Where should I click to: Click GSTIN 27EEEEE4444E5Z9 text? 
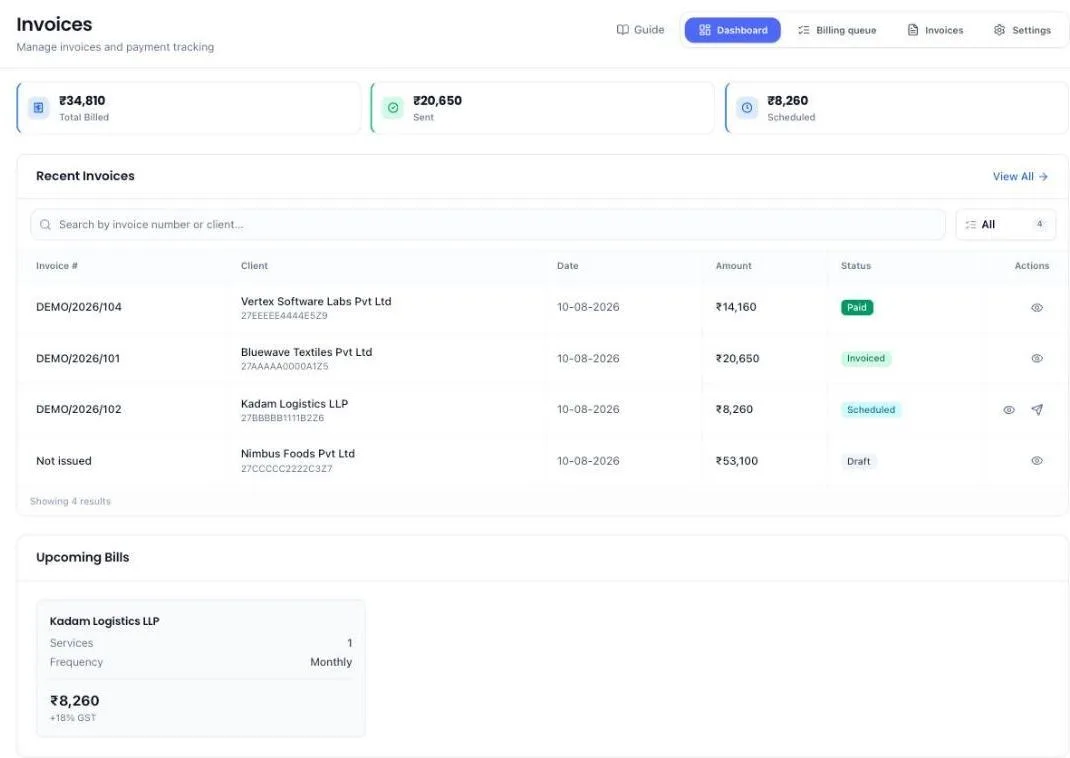click(x=284, y=316)
